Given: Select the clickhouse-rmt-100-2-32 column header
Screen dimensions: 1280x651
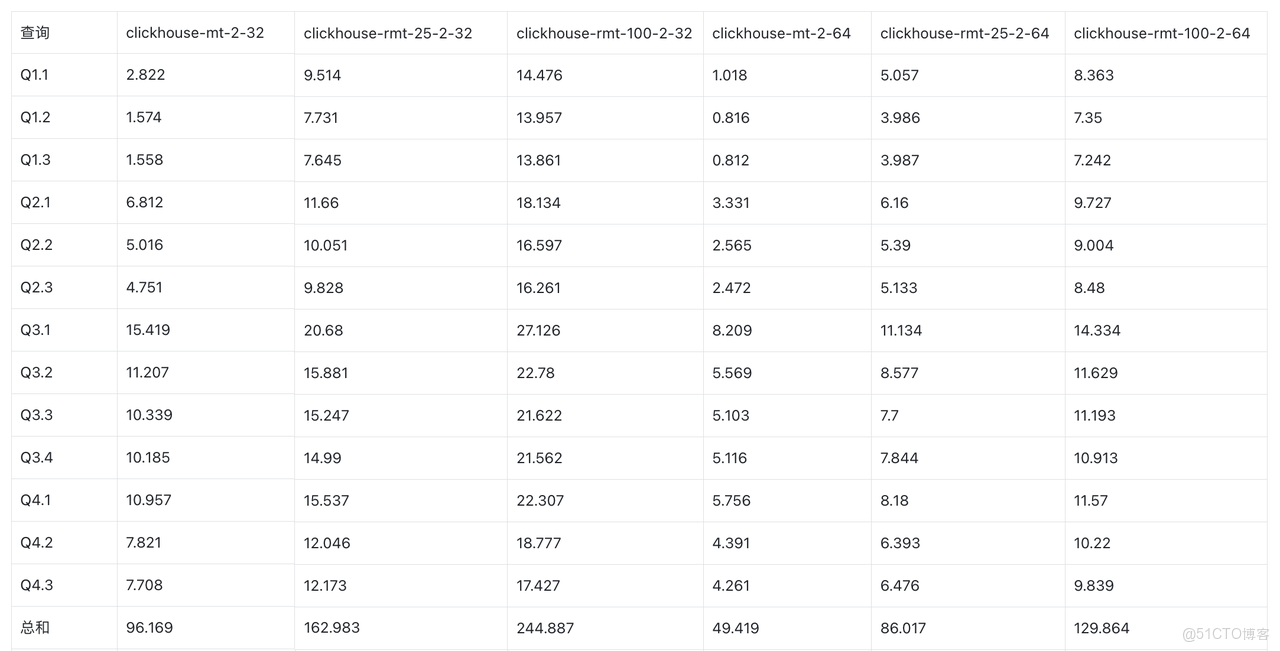Looking at the screenshot, I should pyautogui.click(x=604, y=33).
